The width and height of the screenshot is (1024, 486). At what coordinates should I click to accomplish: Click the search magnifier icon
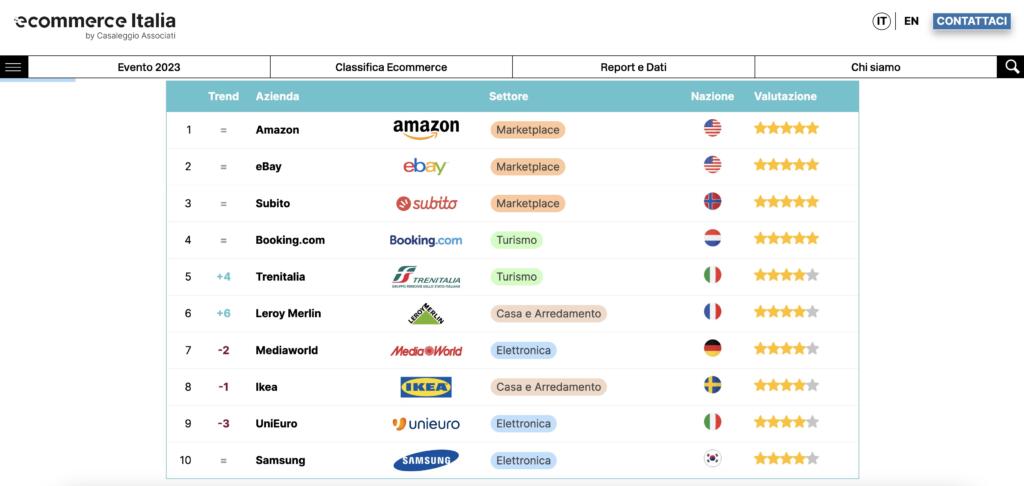1011,67
